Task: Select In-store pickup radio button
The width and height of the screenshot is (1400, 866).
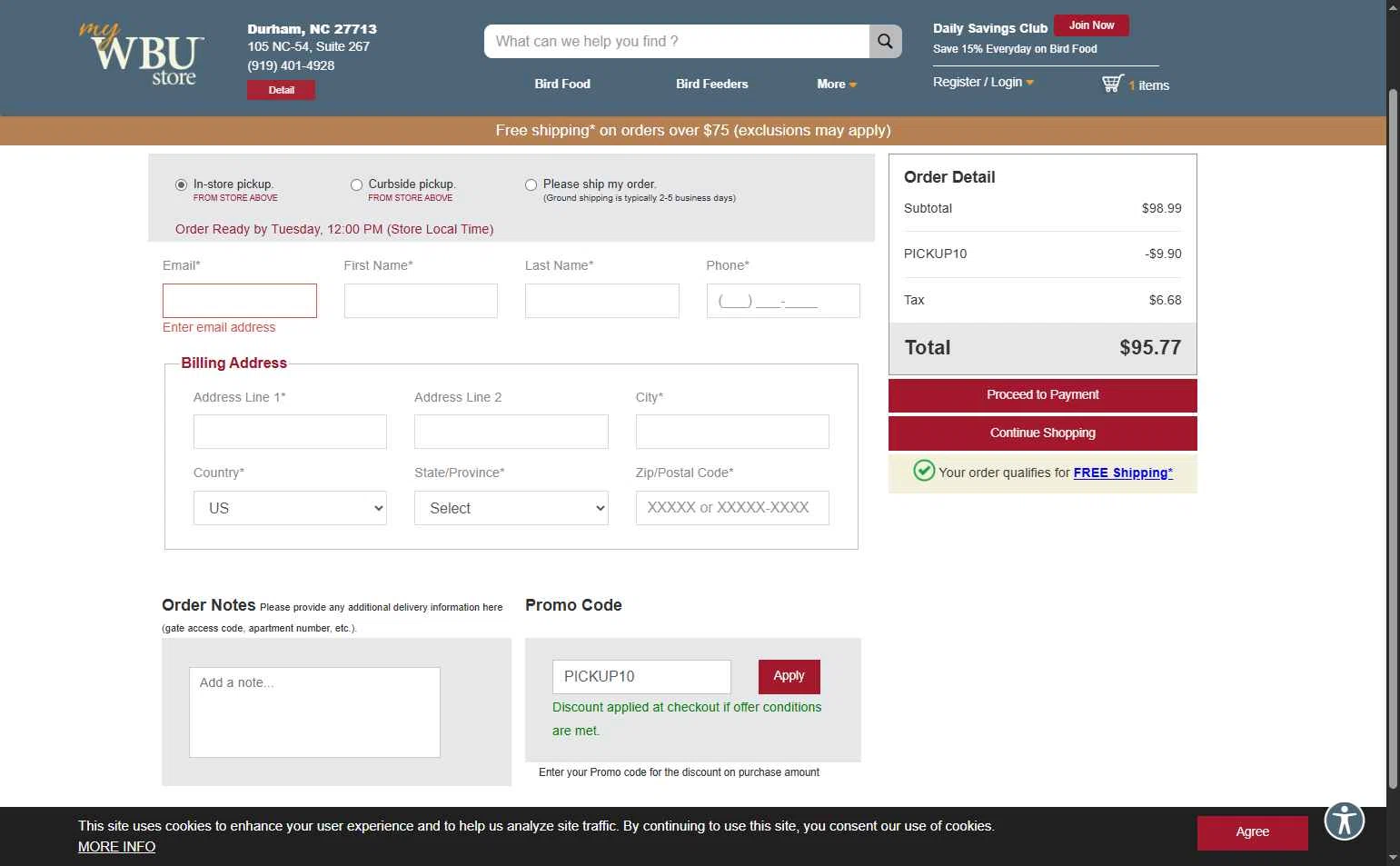Action: click(x=181, y=184)
